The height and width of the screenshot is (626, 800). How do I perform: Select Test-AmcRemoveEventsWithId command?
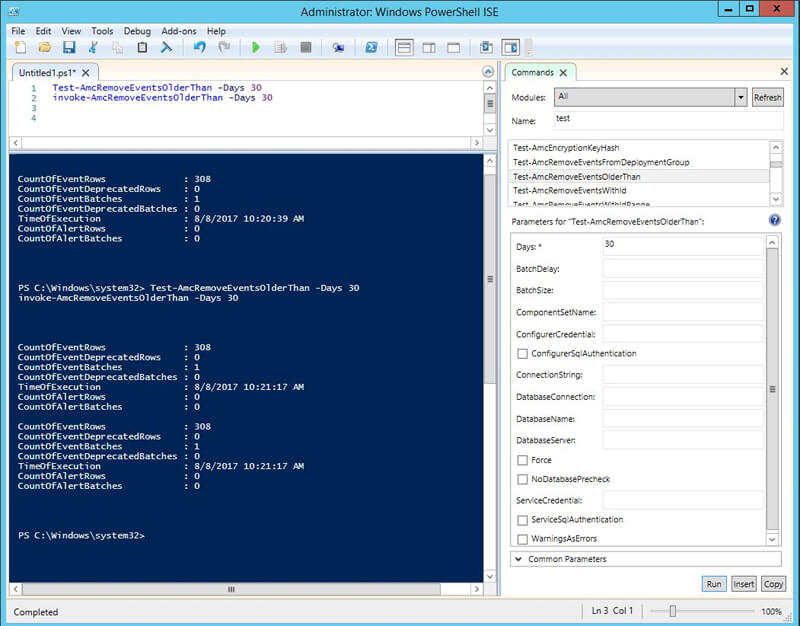coord(639,190)
